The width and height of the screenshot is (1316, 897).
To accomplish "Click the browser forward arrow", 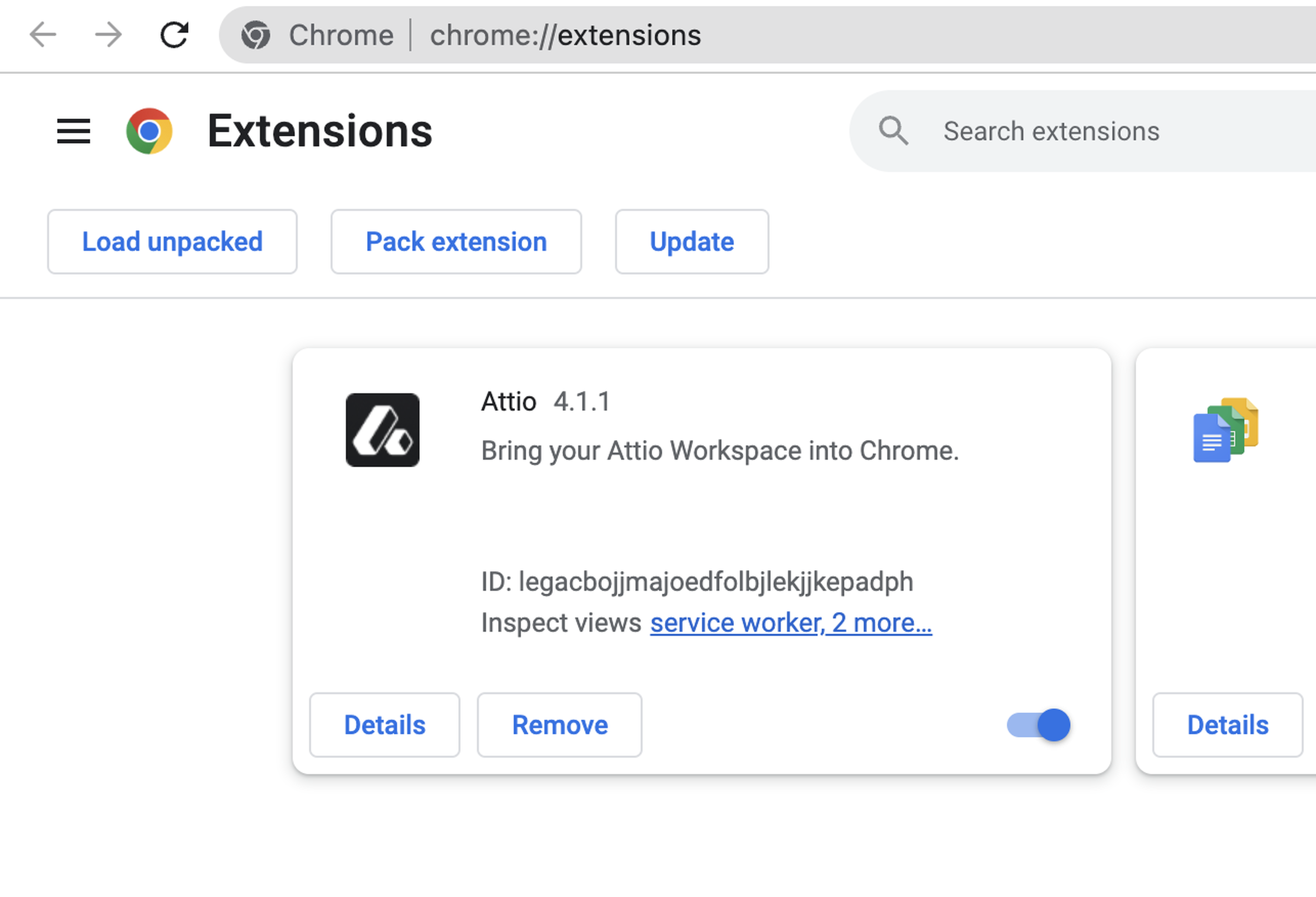I will (108, 35).
